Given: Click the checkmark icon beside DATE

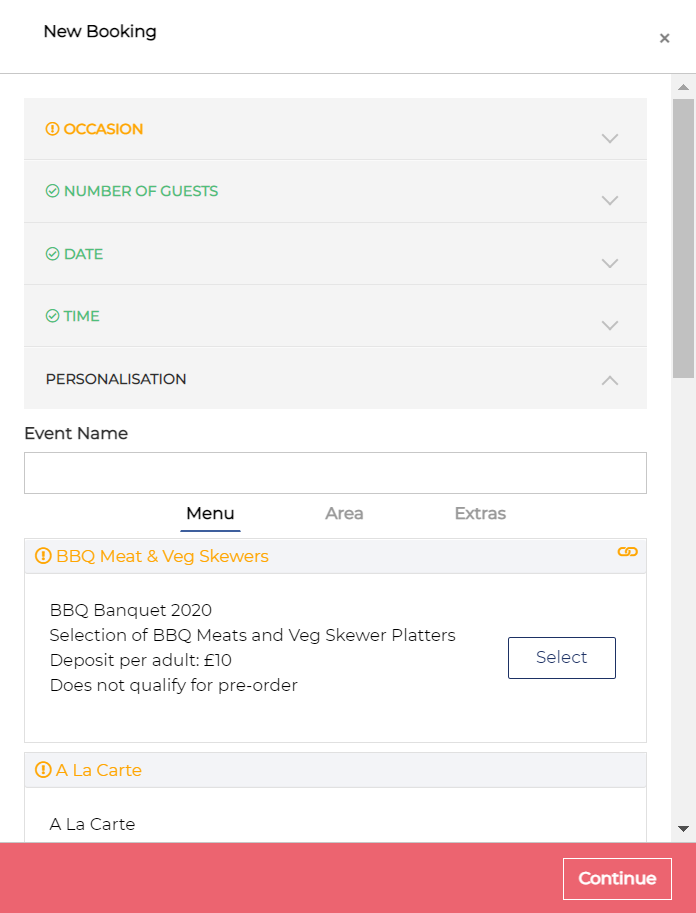Looking at the screenshot, I should tap(53, 254).
